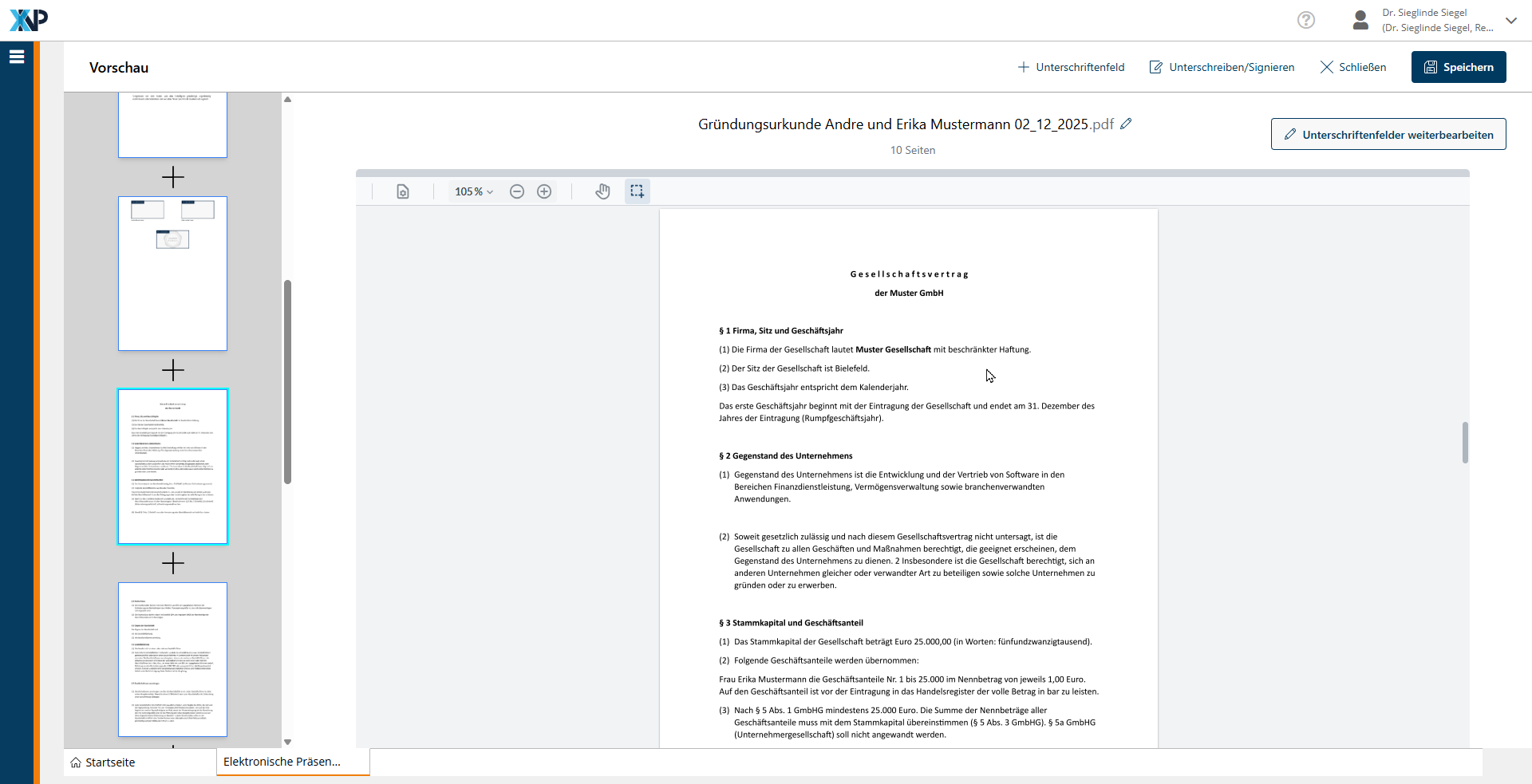Screen dimensions: 1532x784
Task: Click the thumbnail panel vertical scrollbar
Action: [287, 381]
